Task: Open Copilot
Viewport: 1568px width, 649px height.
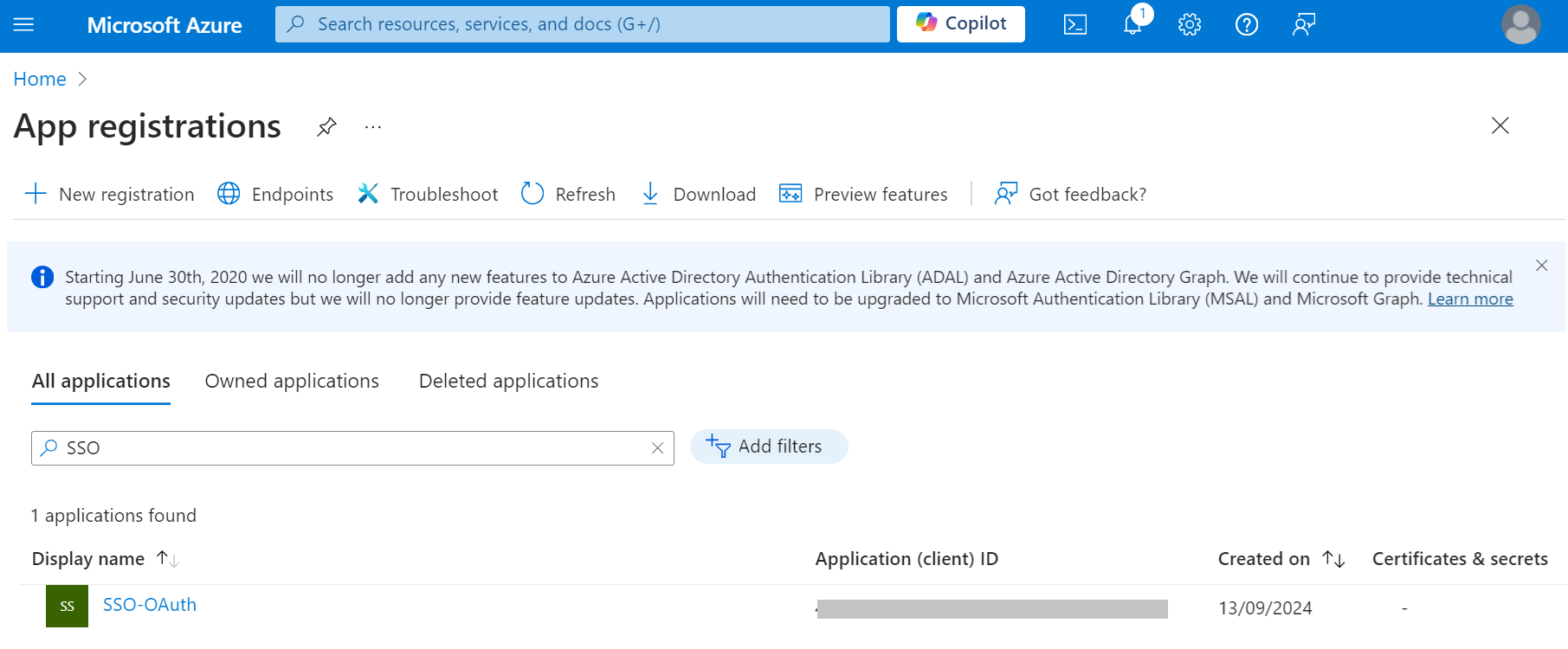Action: [961, 24]
